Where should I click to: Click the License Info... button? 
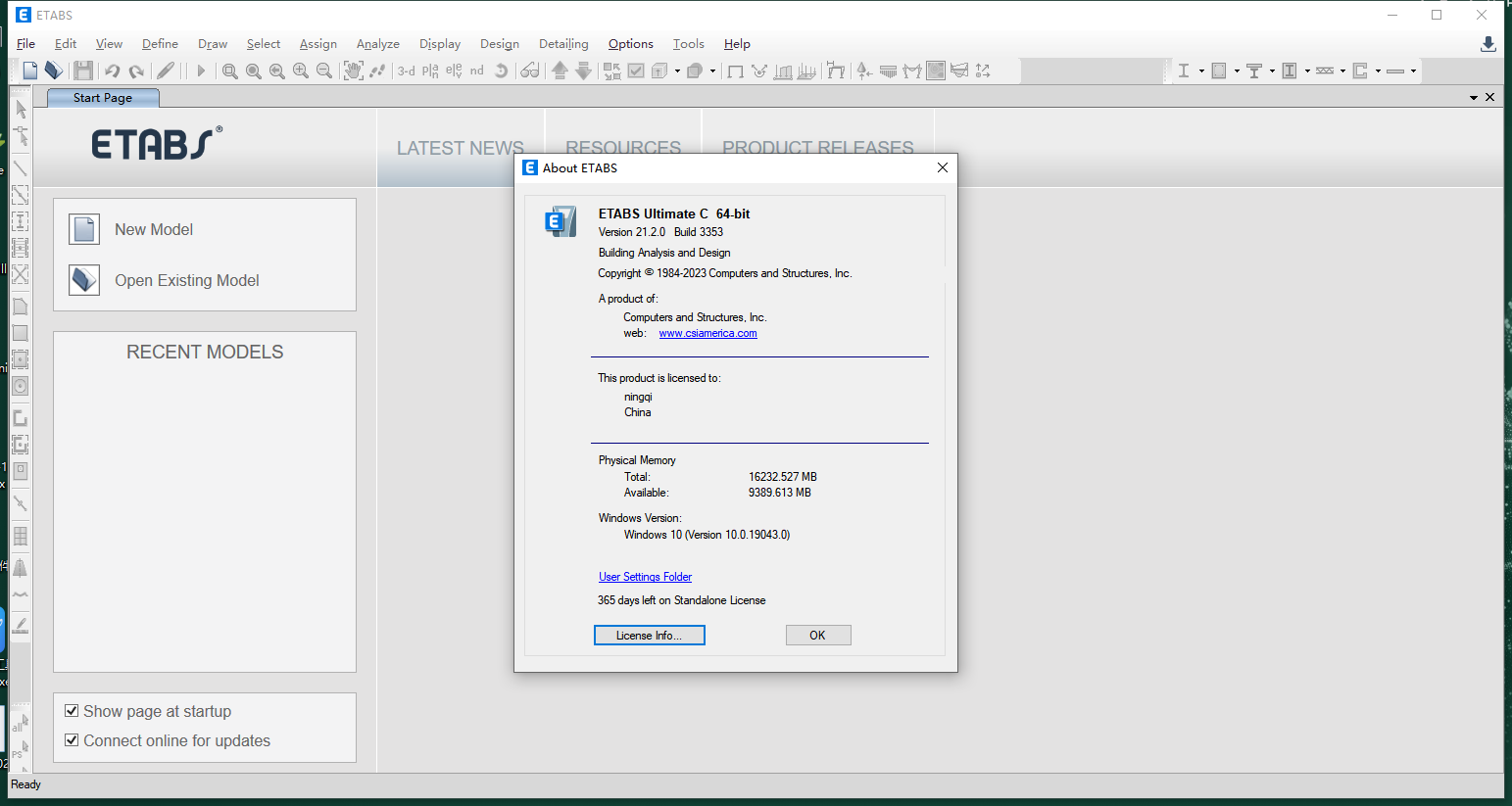point(650,636)
